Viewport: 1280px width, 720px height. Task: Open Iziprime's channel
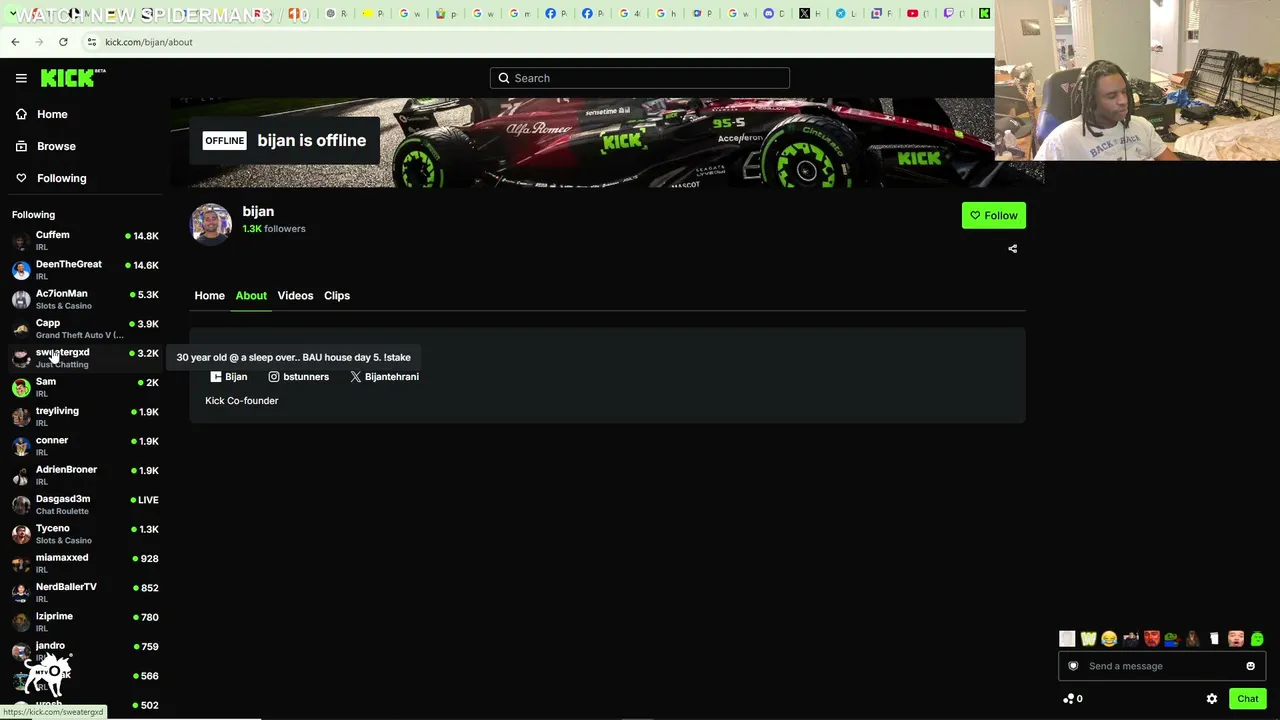click(x=85, y=622)
